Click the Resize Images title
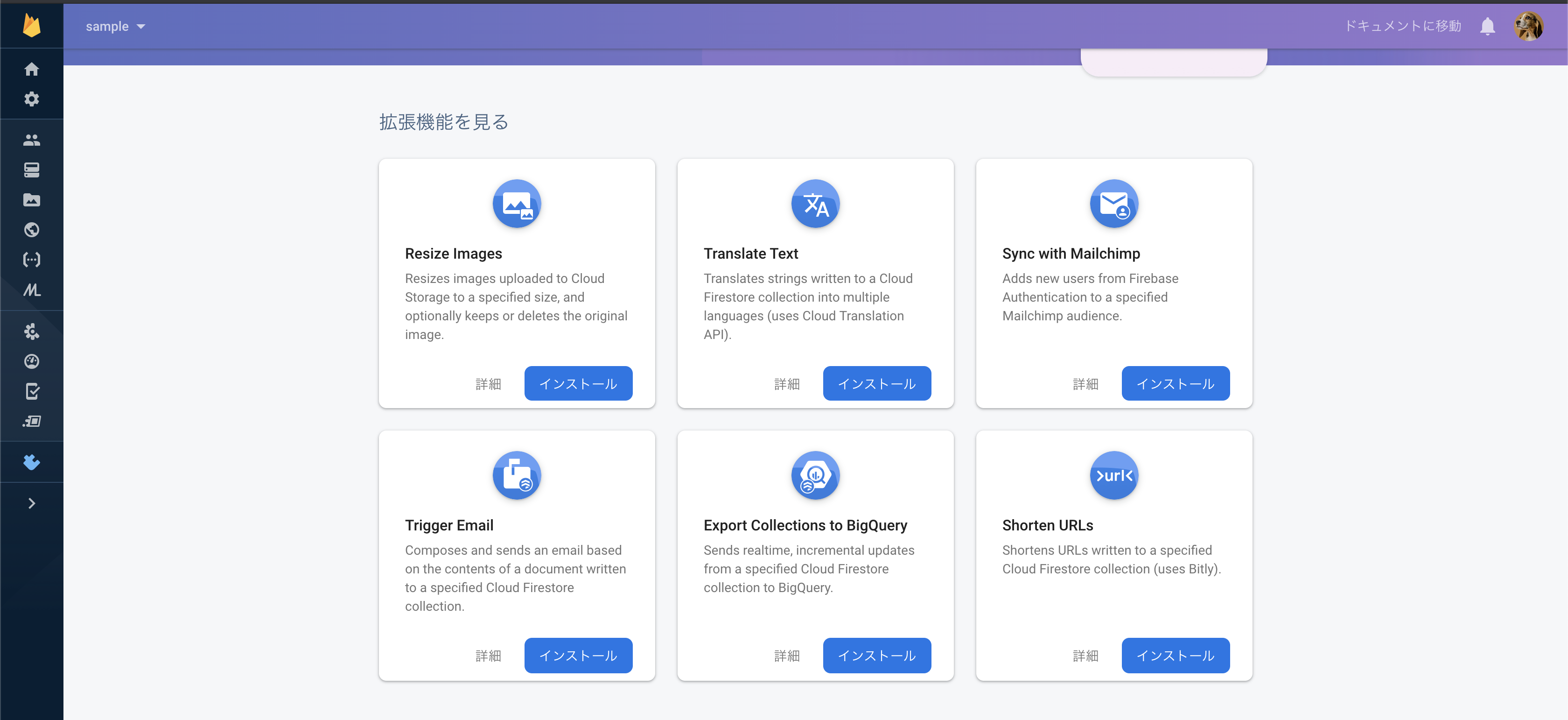Image resolution: width=1568 pixels, height=720 pixels. coord(454,254)
